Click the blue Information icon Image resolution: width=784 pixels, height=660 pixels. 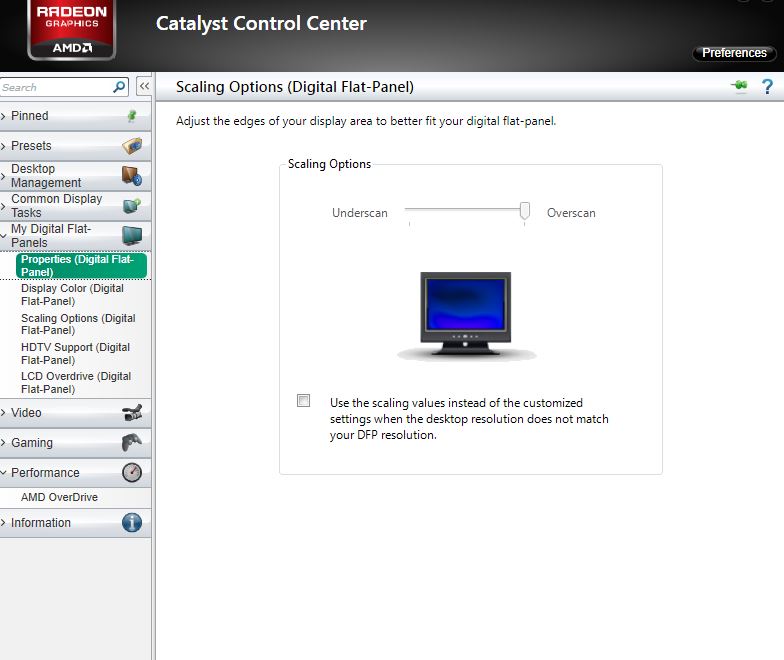click(132, 522)
